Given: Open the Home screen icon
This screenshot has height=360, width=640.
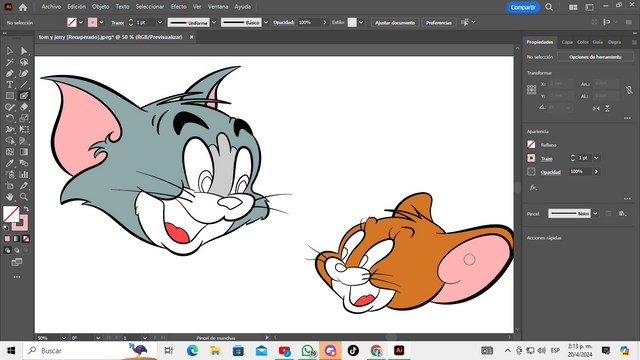Looking at the screenshot, I should (23, 7).
